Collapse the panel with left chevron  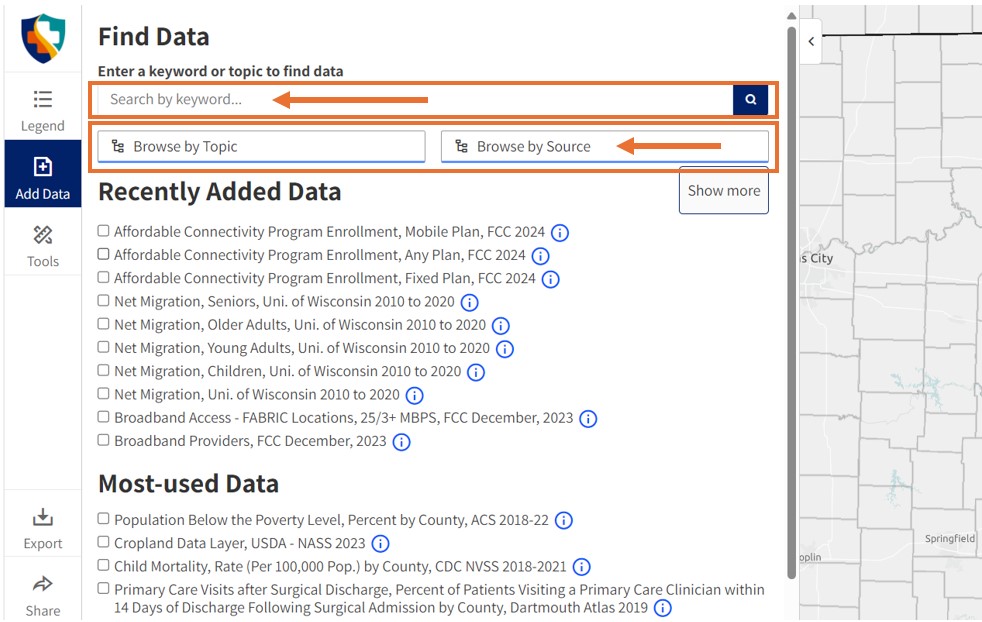(x=811, y=42)
